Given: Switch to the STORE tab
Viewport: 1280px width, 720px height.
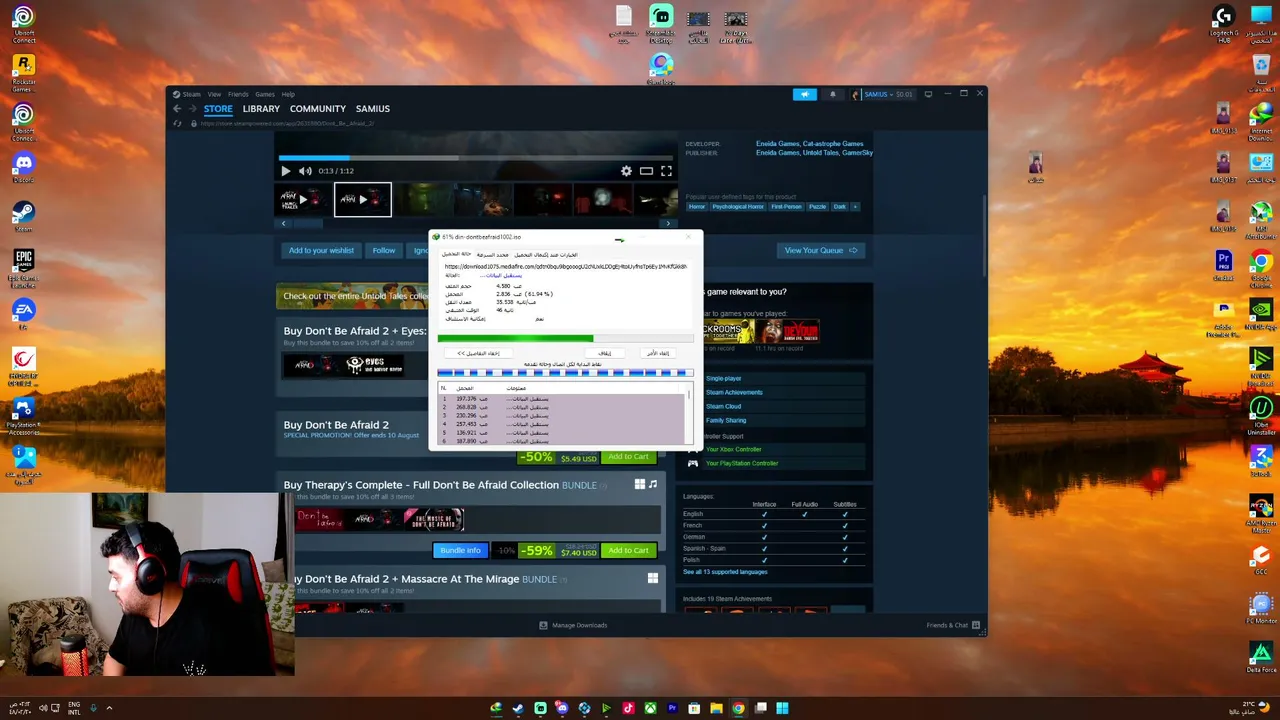Looking at the screenshot, I should click(218, 109).
